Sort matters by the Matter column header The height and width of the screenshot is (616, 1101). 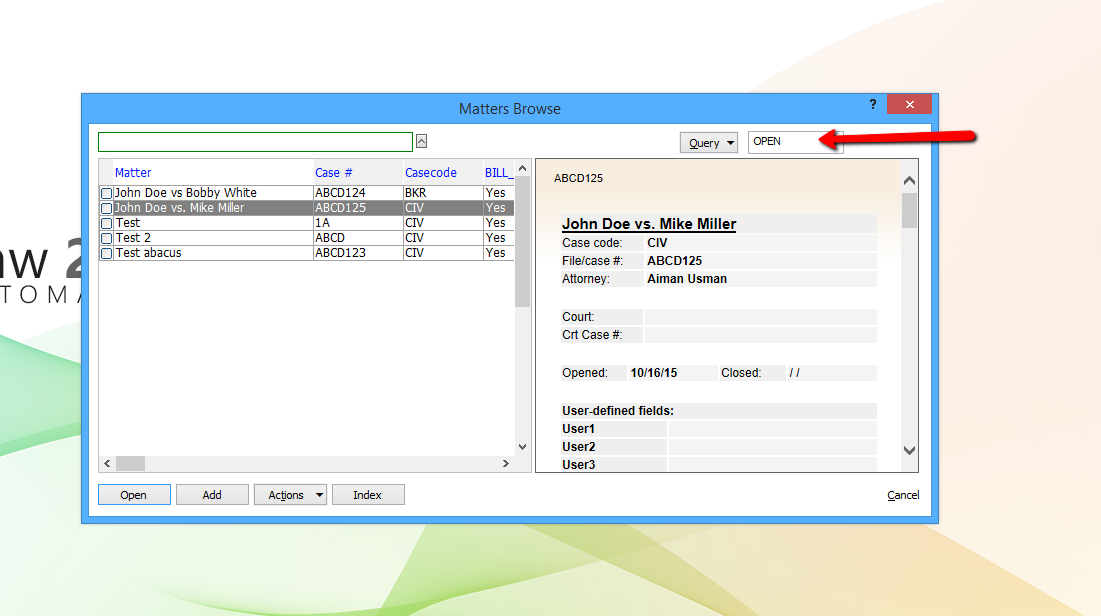133,172
